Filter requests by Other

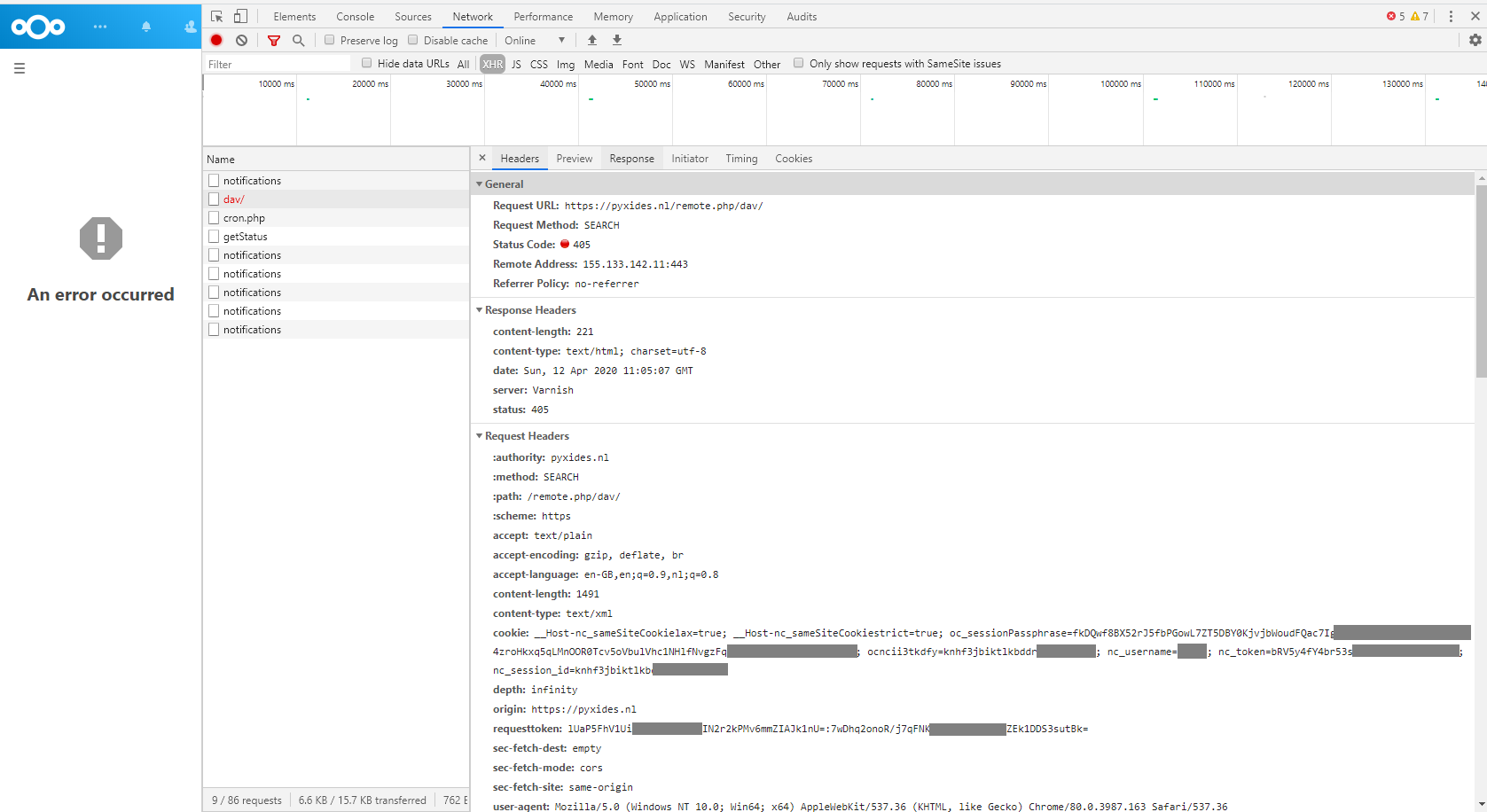767,64
